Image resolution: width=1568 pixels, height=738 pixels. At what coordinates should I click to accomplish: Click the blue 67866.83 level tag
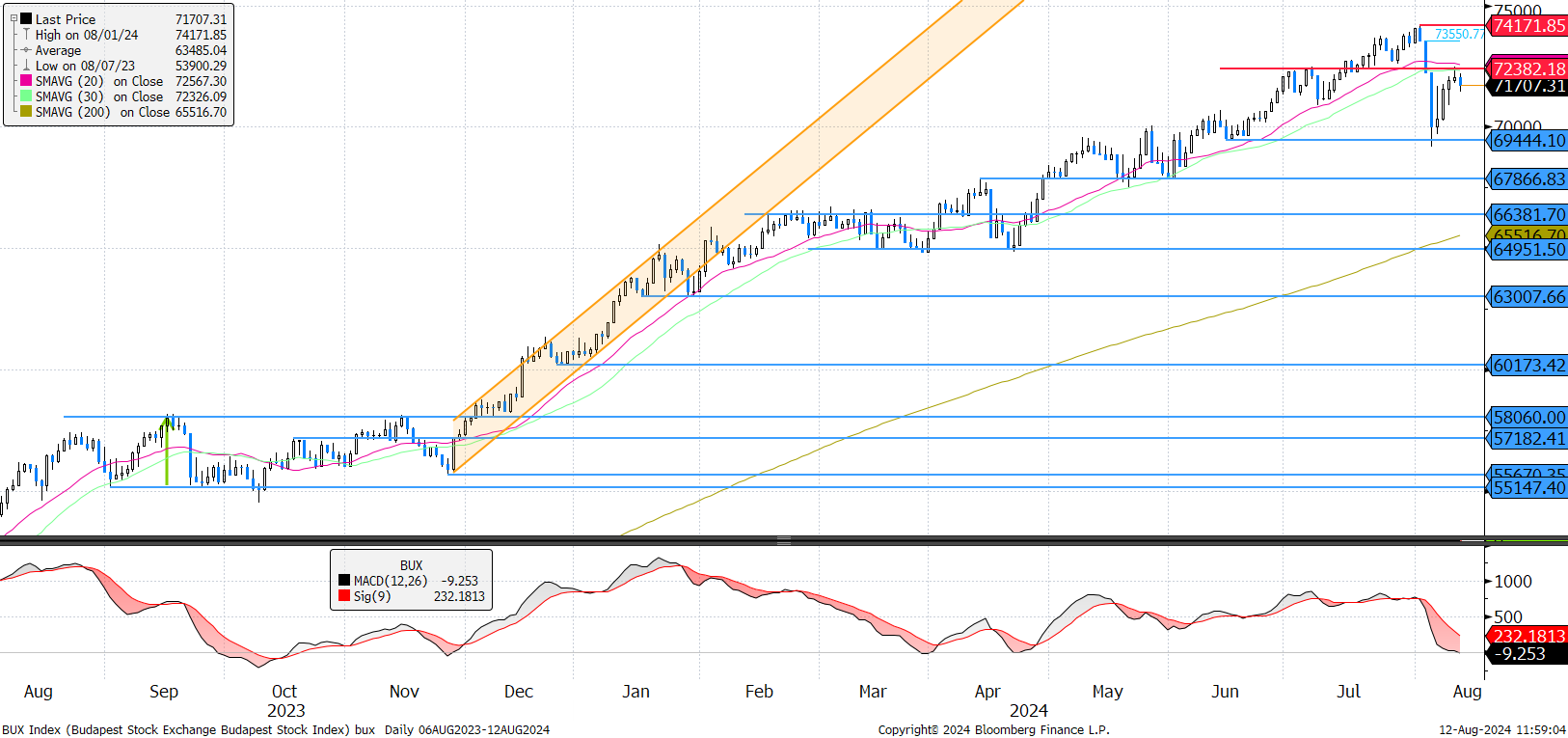(1528, 179)
